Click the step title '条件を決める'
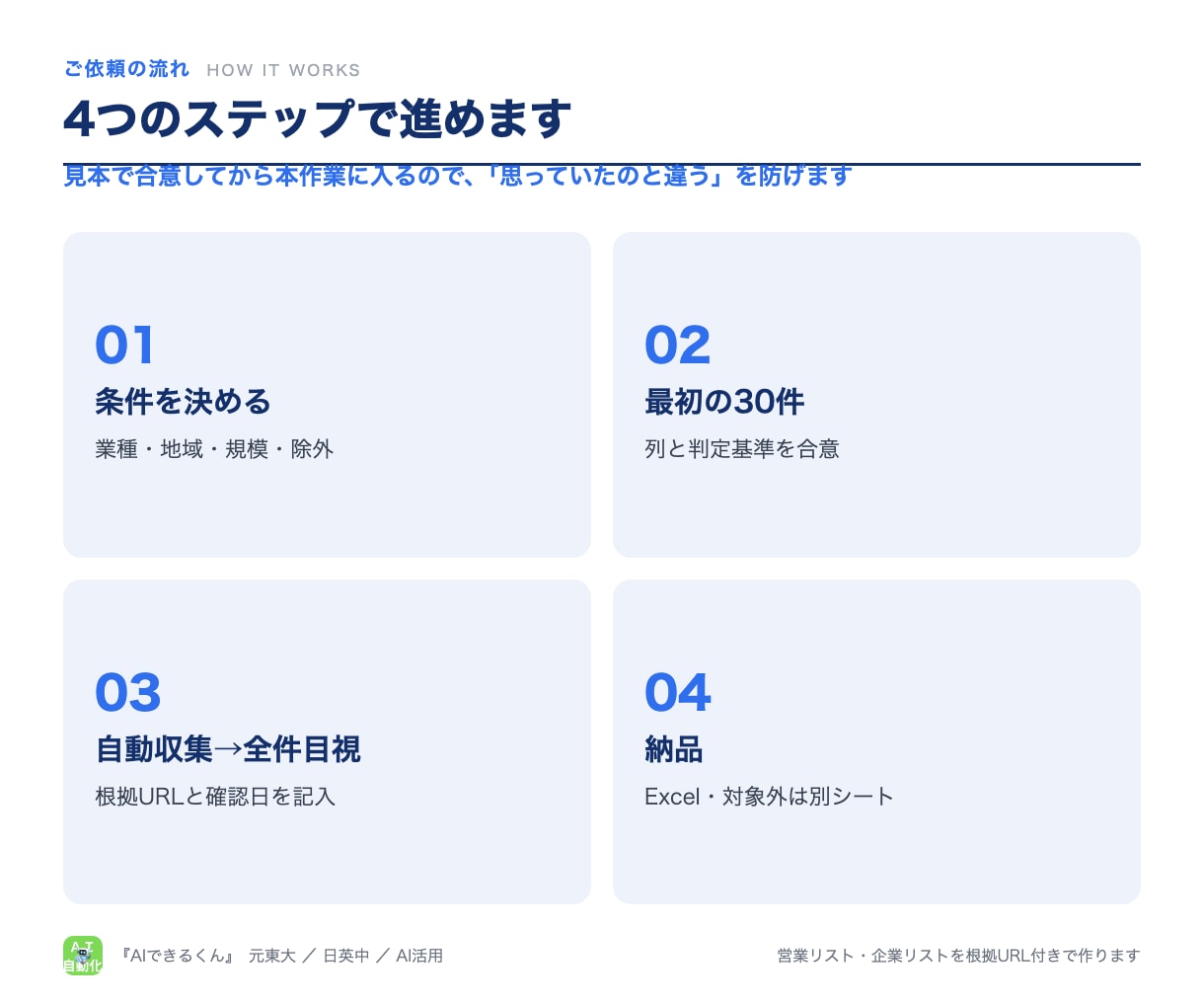1204x1003 pixels. click(x=183, y=402)
